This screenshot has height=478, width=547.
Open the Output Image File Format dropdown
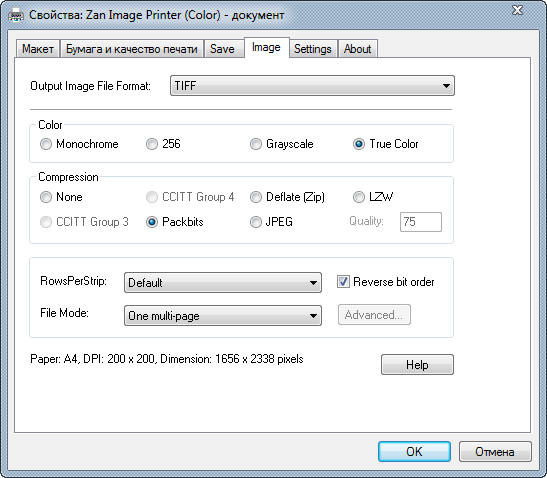click(312, 85)
